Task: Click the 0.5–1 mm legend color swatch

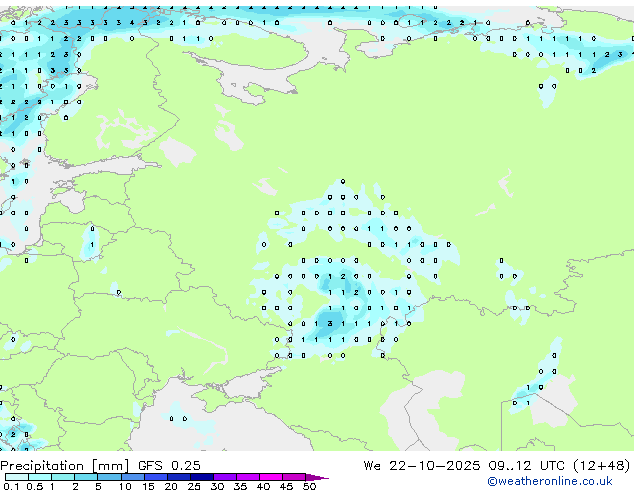Action: click(x=40, y=477)
